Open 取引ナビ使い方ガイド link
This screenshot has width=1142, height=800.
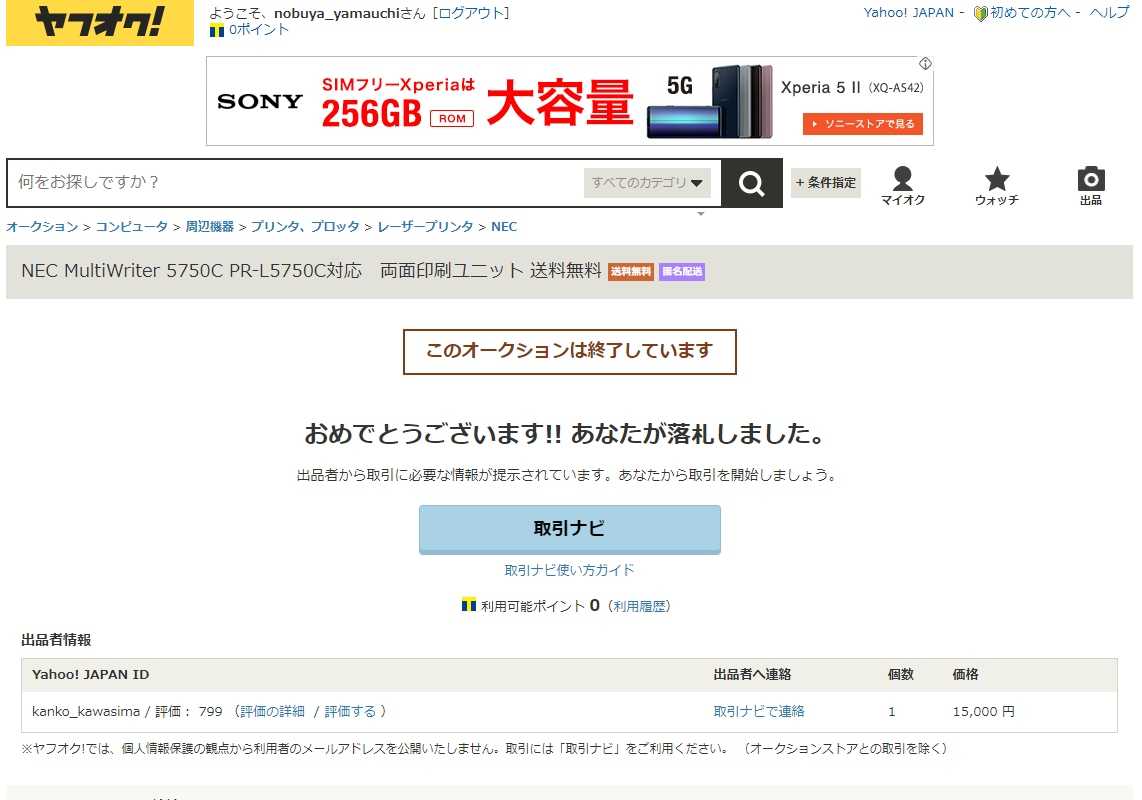(x=570, y=570)
